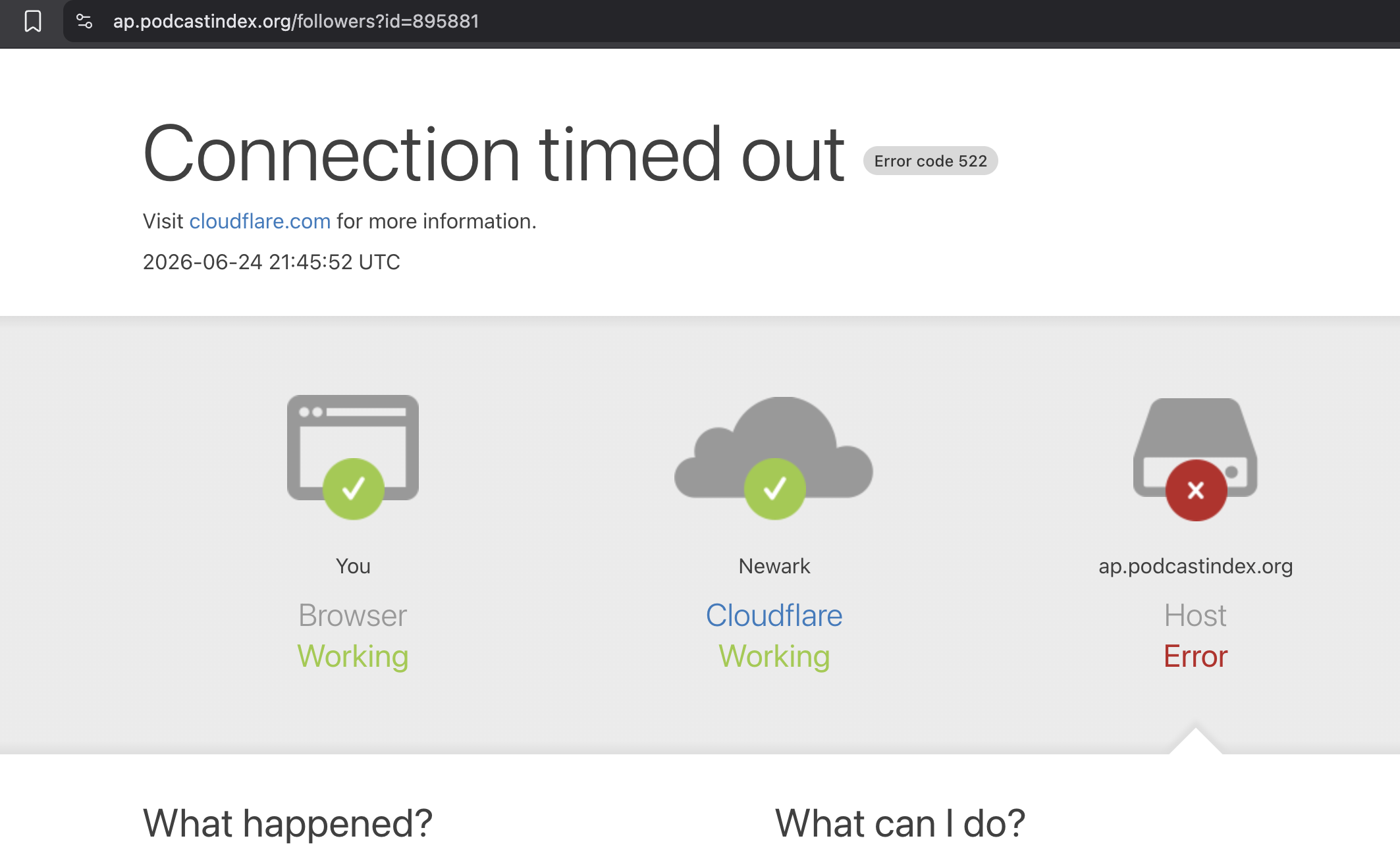Click the Error code 522 badge
Viewport: 1400px width, 857px height.
click(x=930, y=161)
